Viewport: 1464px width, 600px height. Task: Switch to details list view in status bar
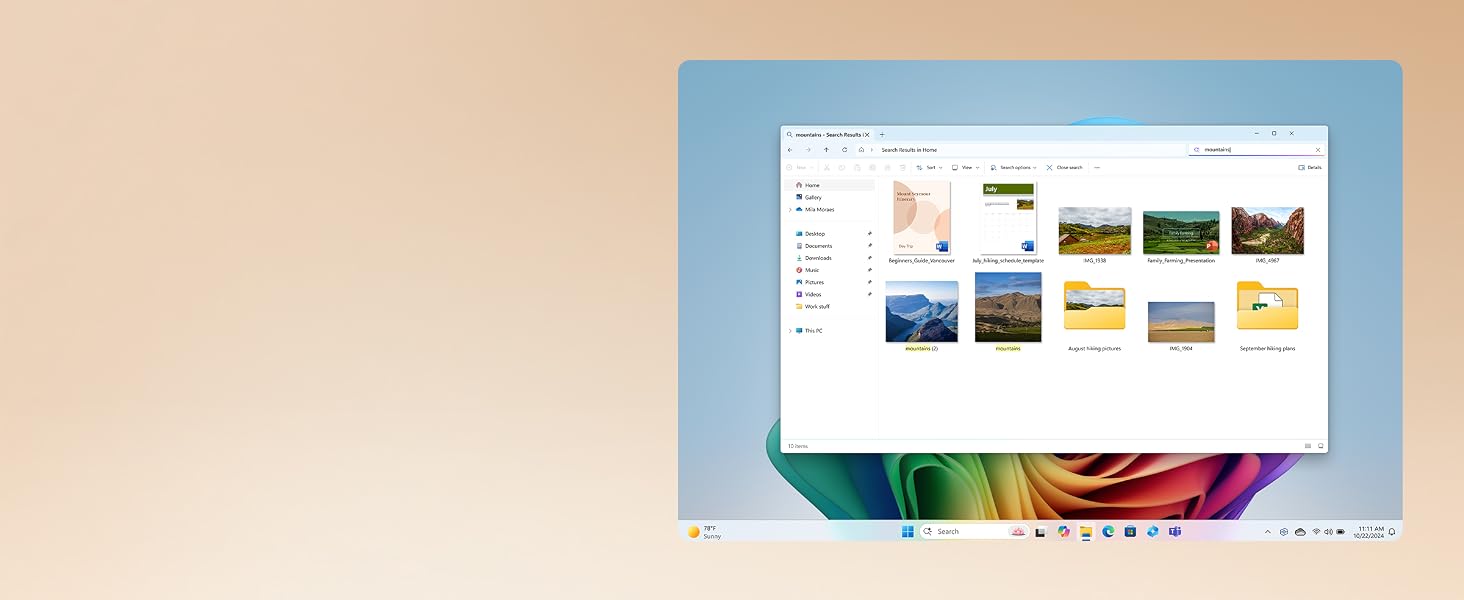[x=1308, y=446]
